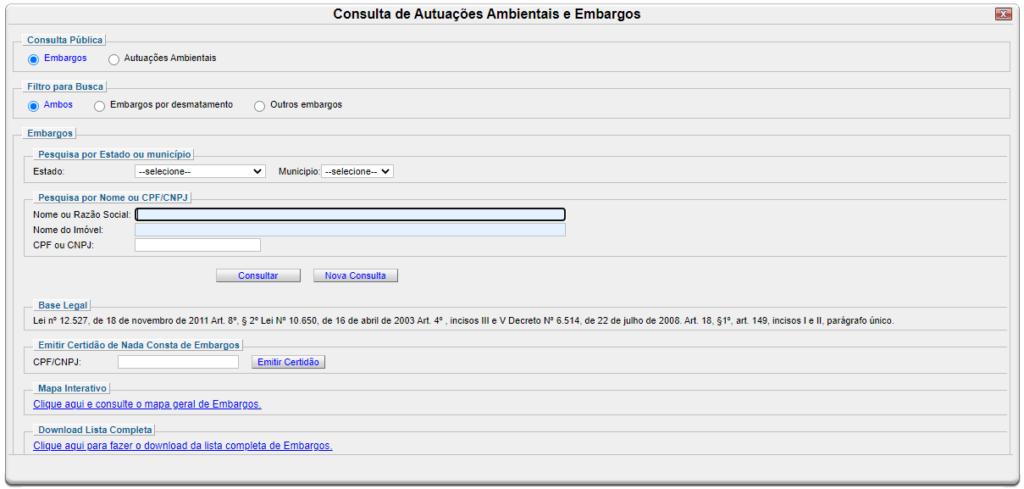Open the general Embargos map link

pos(147,404)
